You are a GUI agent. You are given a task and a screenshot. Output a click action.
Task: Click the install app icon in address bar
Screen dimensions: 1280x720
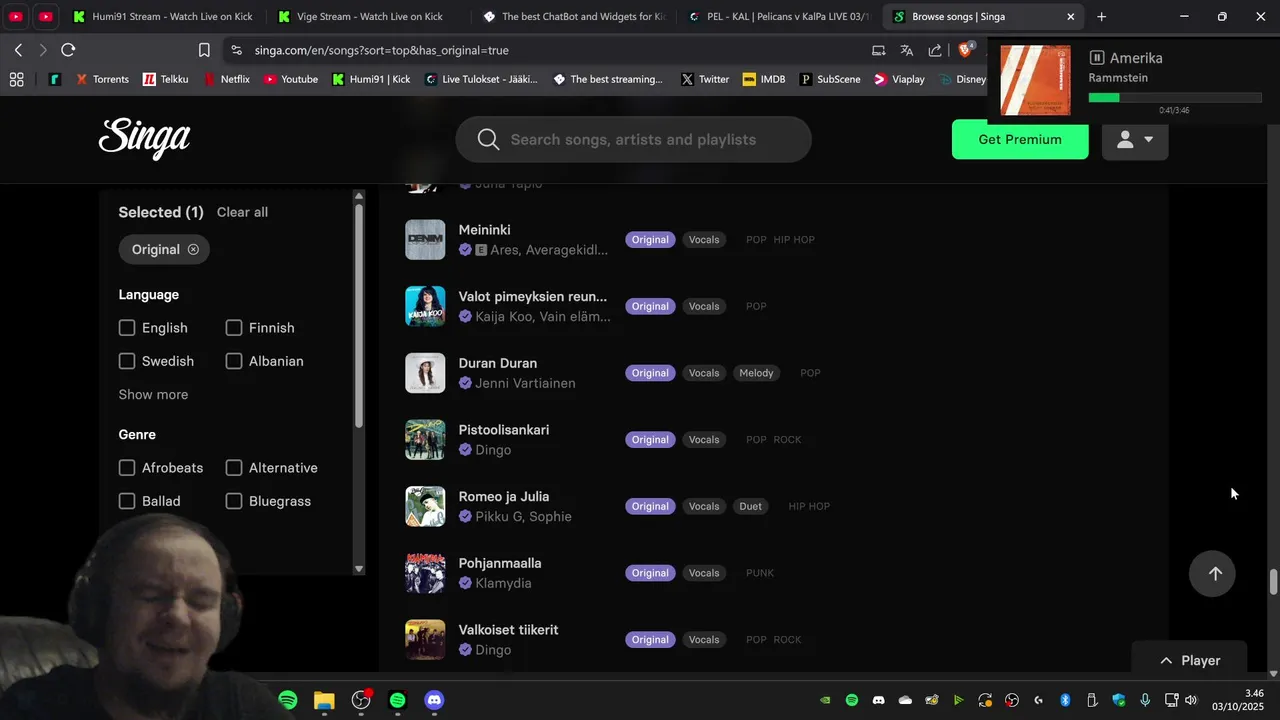coord(878,50)
